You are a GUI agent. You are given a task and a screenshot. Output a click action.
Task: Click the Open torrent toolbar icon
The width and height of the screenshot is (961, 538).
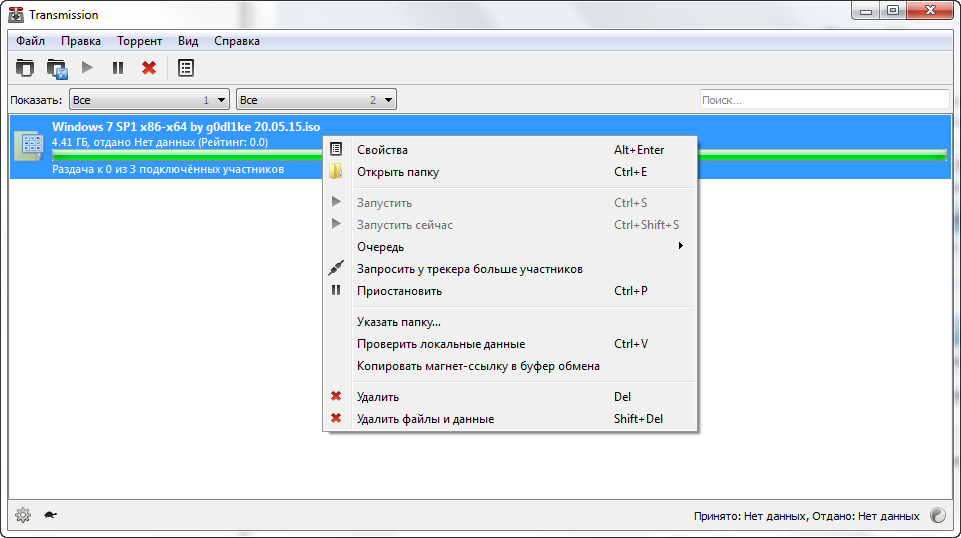click(25, 68)
